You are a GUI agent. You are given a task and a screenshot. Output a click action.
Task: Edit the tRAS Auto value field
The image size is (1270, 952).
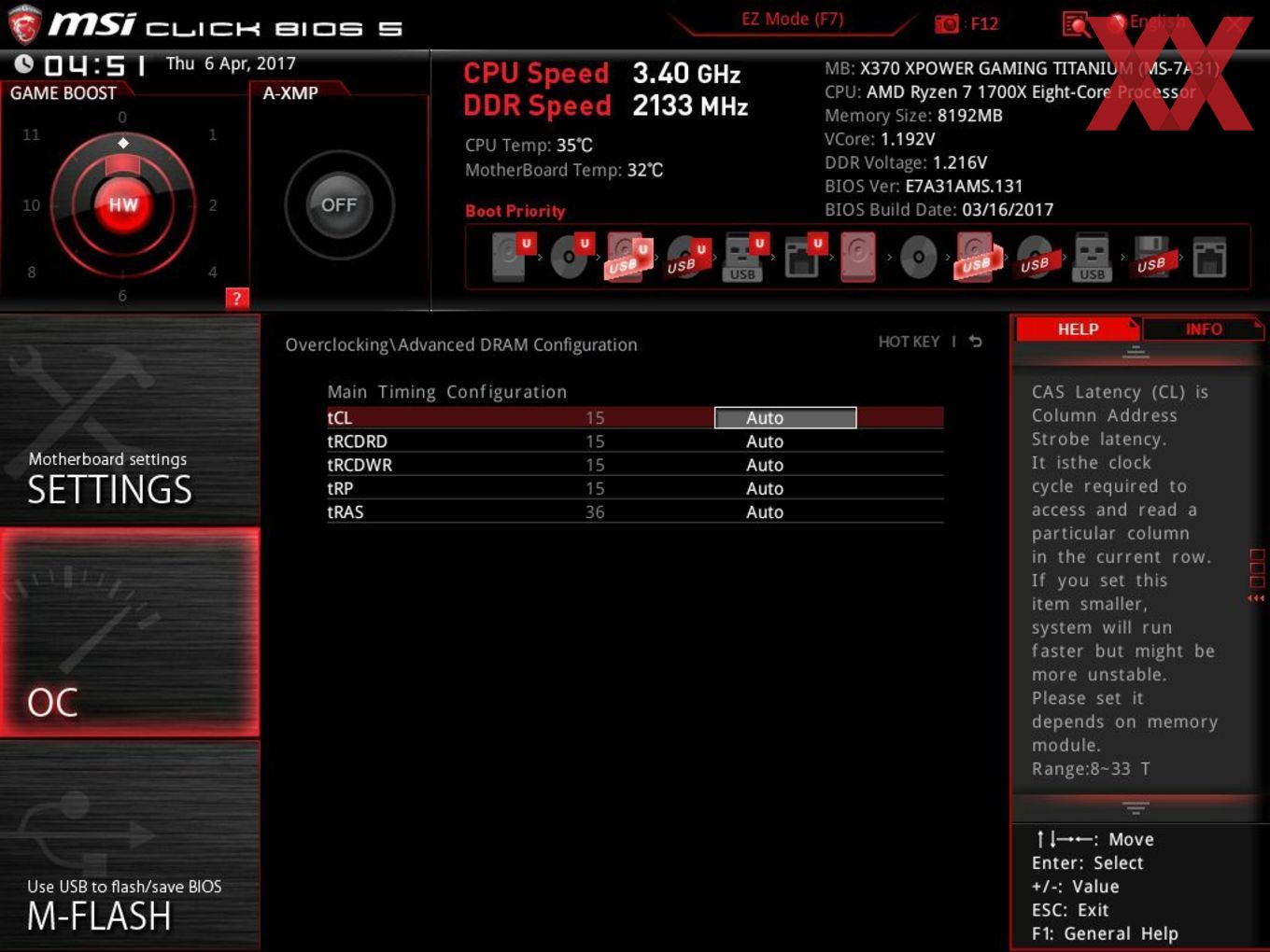pos(765,511)
